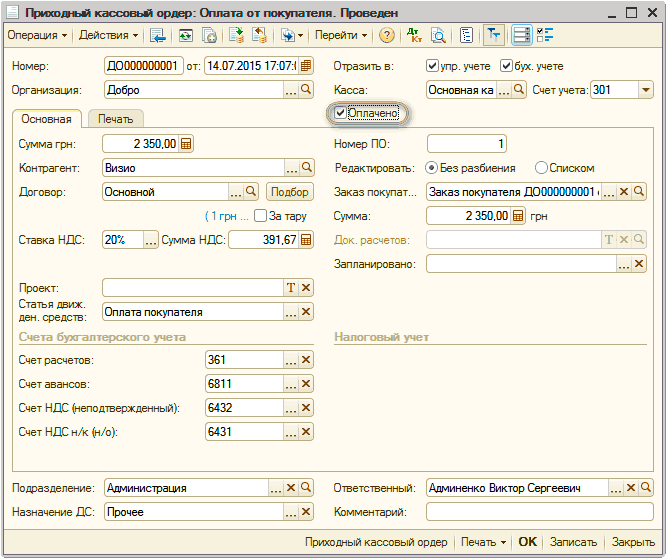Click magnifier icon beside Ответственный field

[x=644, y=488]
